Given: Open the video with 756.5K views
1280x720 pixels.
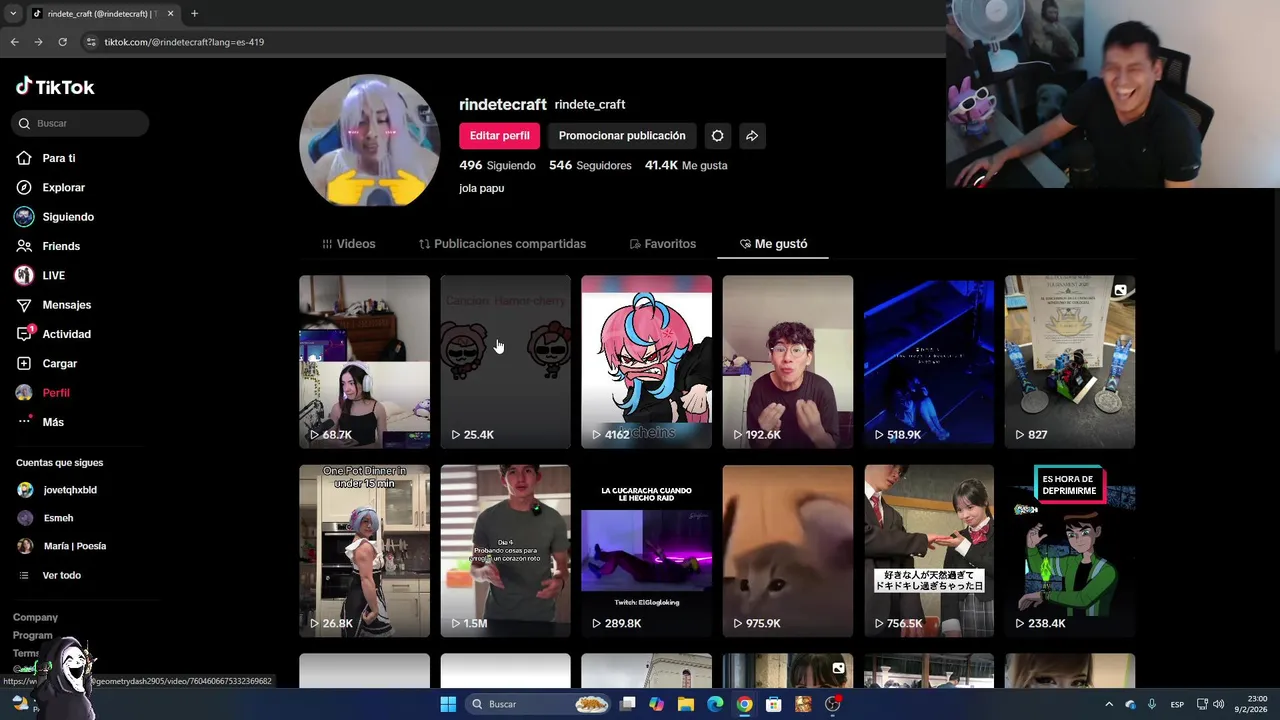Looking at the screenshot, I should coord(929,551).
